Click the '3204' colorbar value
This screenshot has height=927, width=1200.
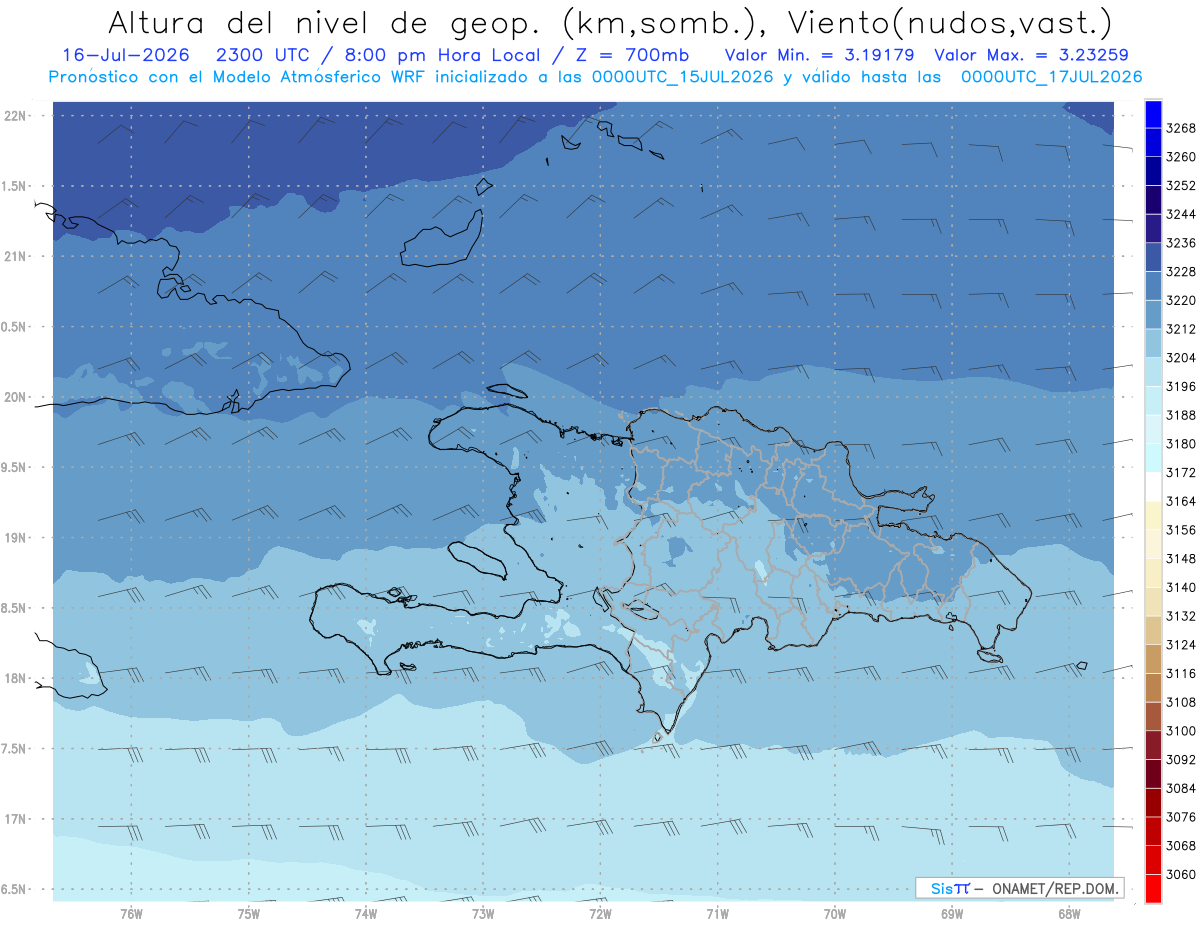pyautogui.click(x=1181, y=358)
